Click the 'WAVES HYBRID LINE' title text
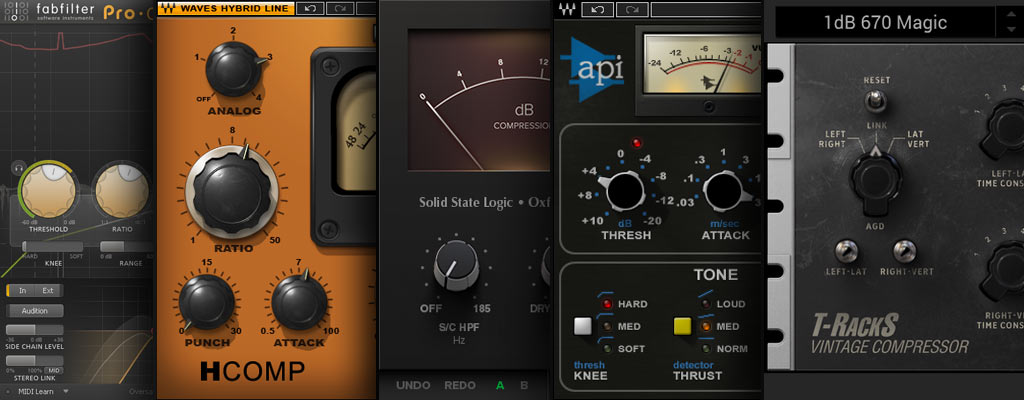 234,8
